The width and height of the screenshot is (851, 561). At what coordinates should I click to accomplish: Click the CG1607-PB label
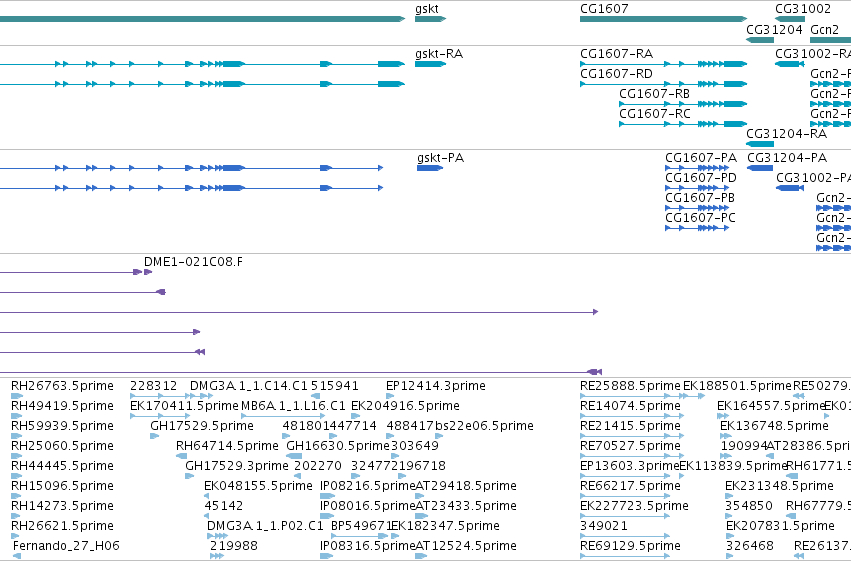pos(700,198)
